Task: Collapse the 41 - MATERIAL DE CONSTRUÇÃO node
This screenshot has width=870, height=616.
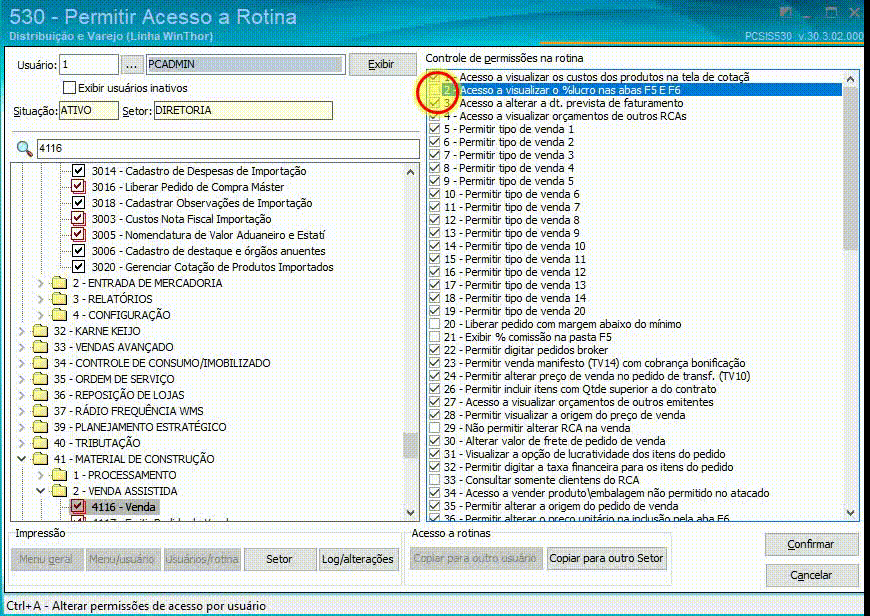Action: 22,459
